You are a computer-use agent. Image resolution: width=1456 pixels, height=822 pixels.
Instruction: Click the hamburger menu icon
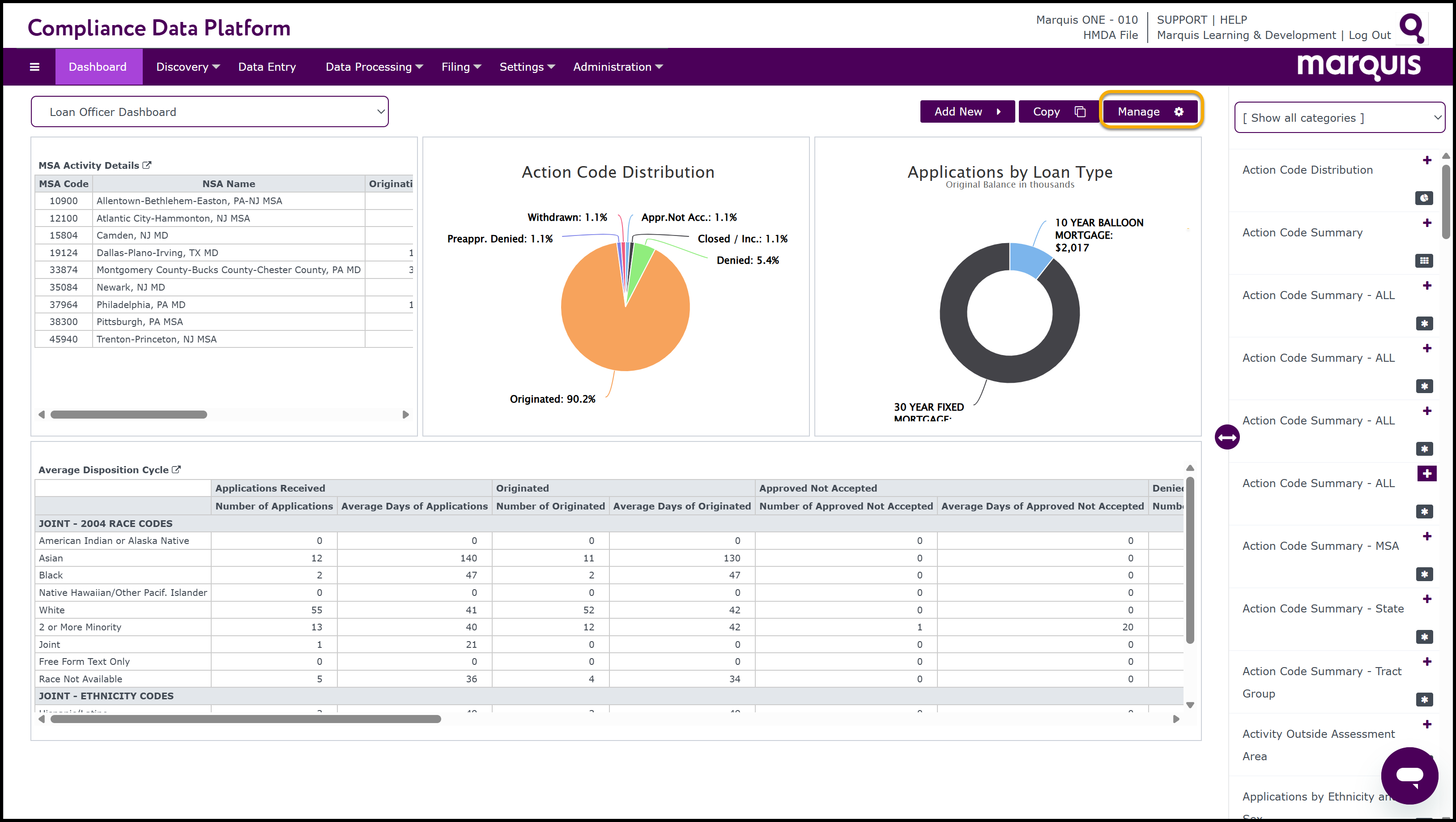pyautogui.click(x=34, y=67)
